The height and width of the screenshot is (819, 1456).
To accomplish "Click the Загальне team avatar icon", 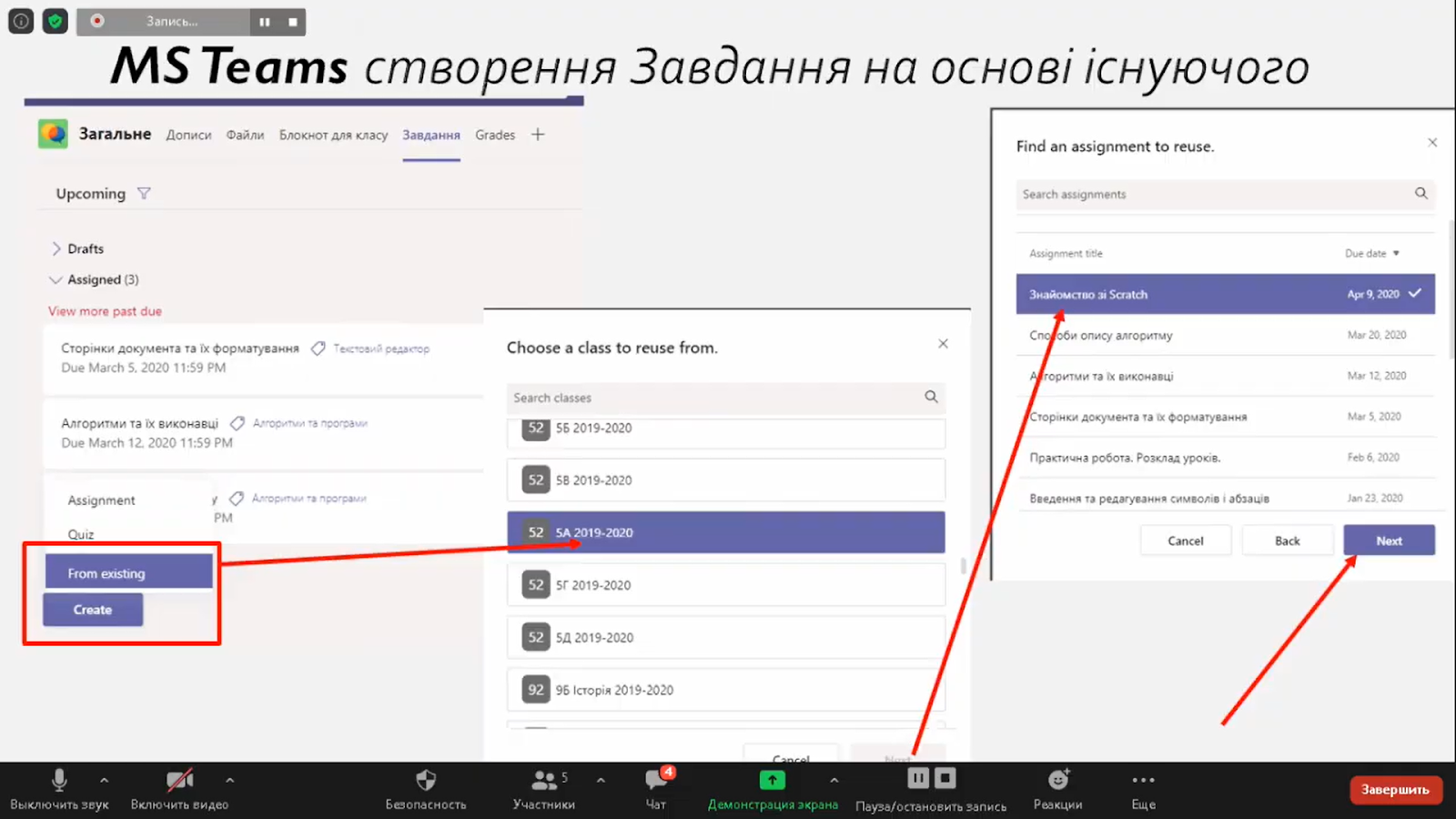I will pos(53,134).
